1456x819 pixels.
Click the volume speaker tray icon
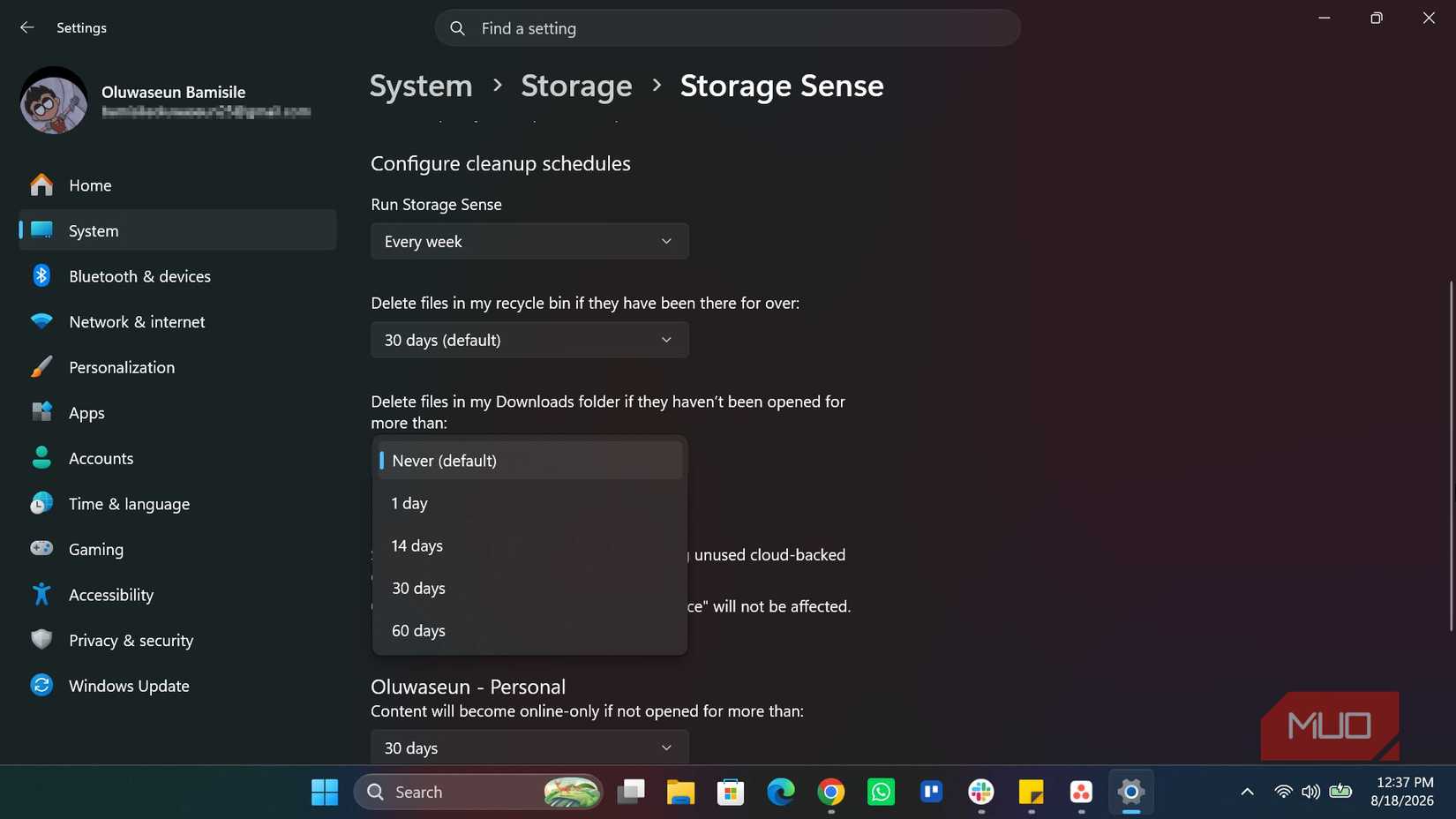click(1311, 792)
